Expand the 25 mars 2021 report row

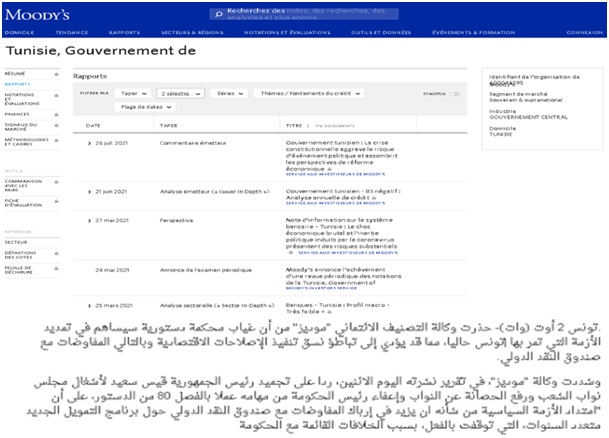tap(89, 306)
